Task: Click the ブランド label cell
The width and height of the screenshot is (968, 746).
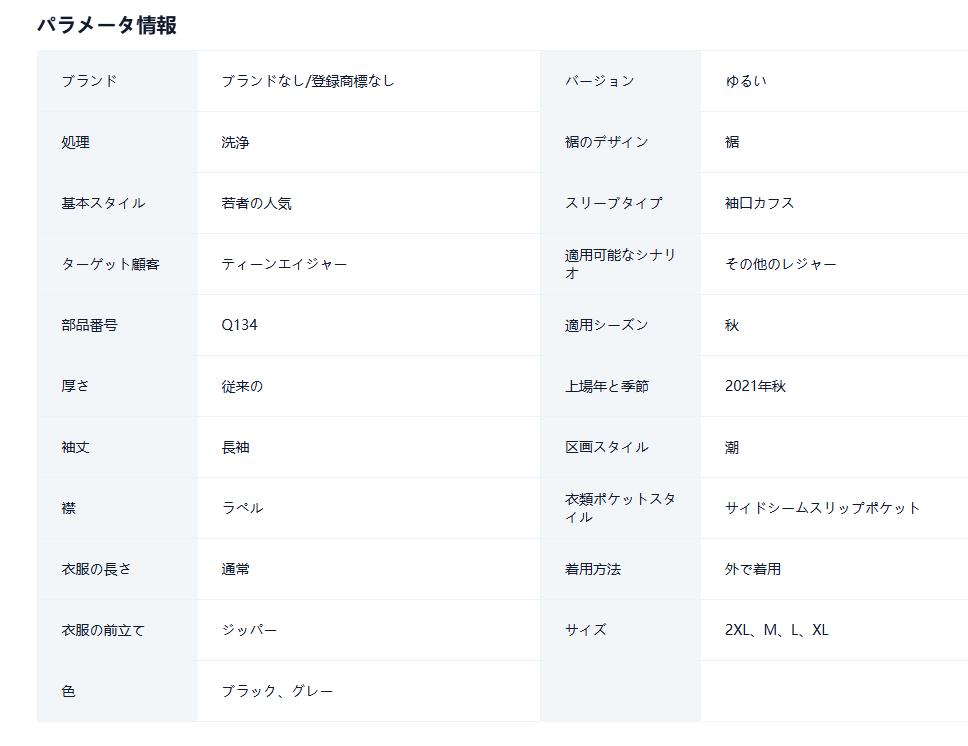Action: point(117,81)
